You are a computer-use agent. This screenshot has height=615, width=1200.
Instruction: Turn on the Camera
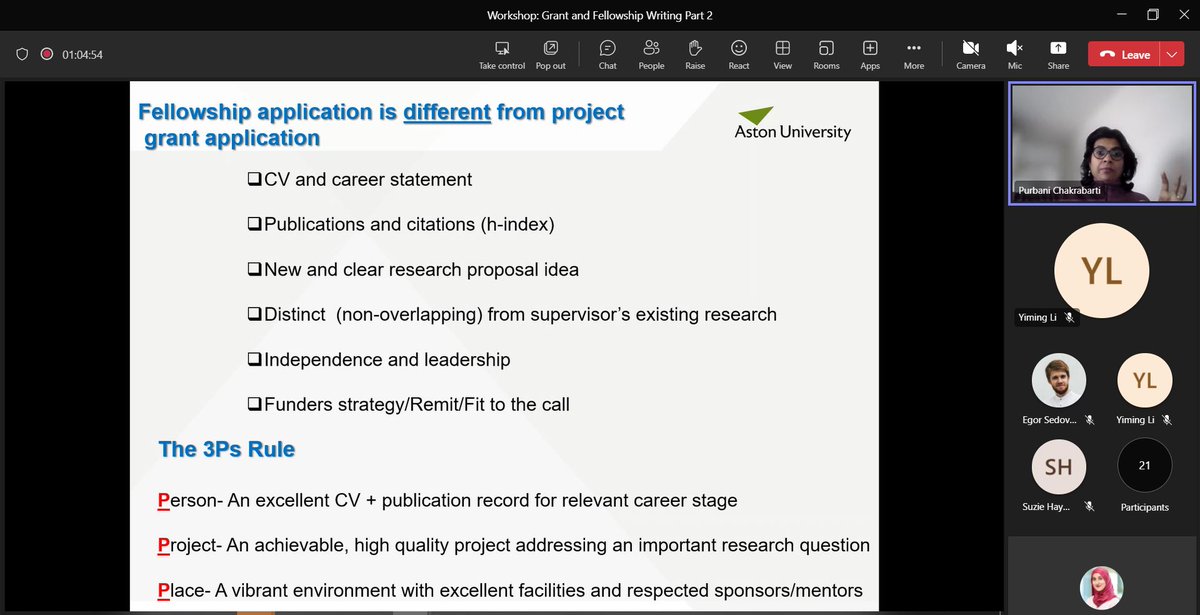pos(970,55)
